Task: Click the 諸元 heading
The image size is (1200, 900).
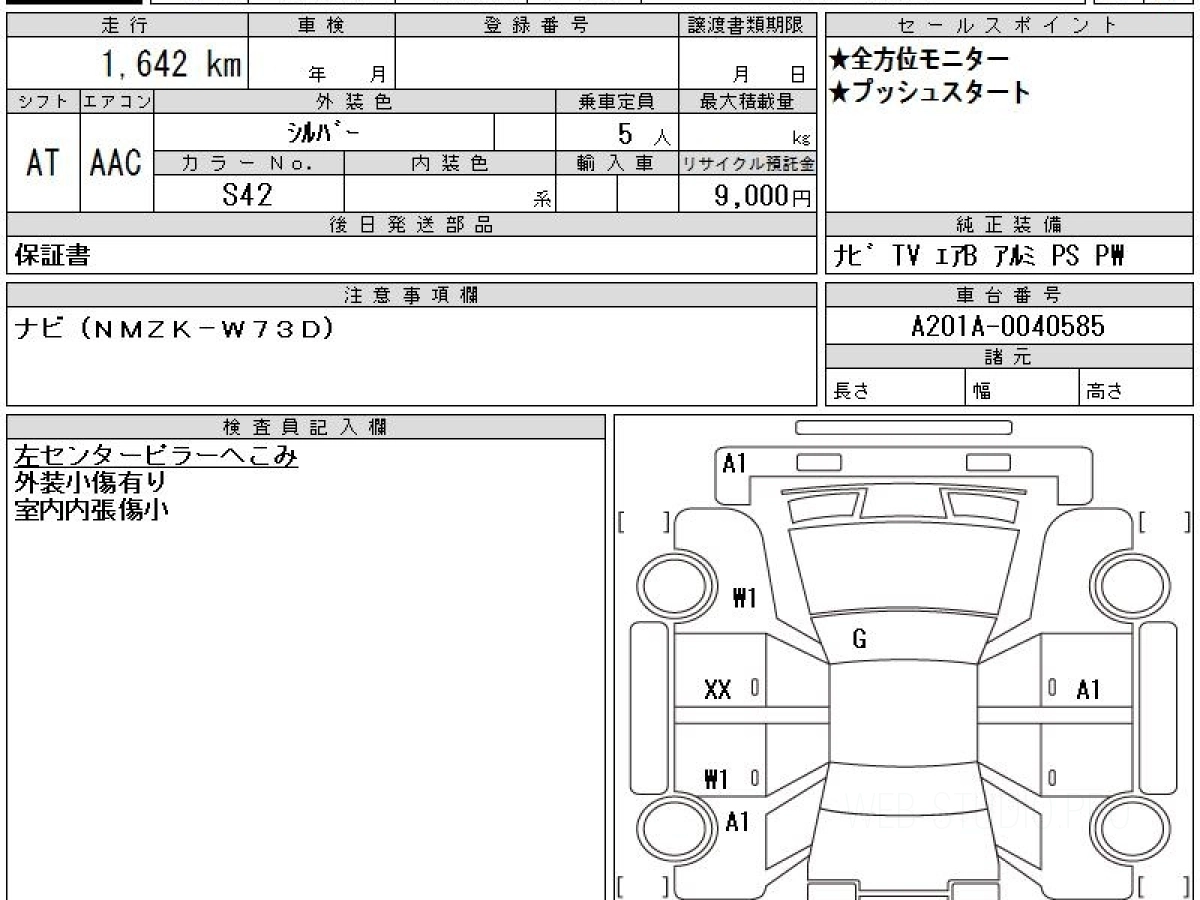Action: [x=1009, y=357]
